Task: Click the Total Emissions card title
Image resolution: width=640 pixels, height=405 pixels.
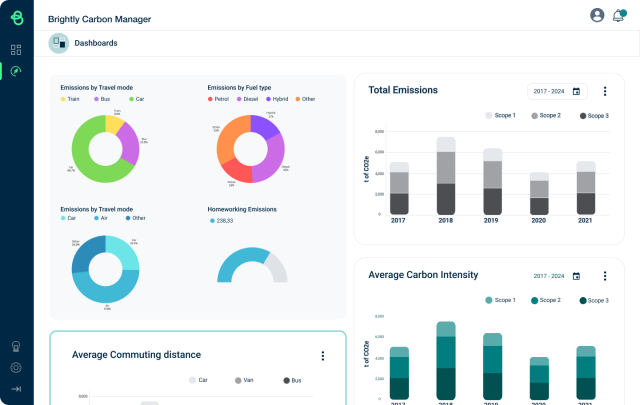Action: point(403,90)
